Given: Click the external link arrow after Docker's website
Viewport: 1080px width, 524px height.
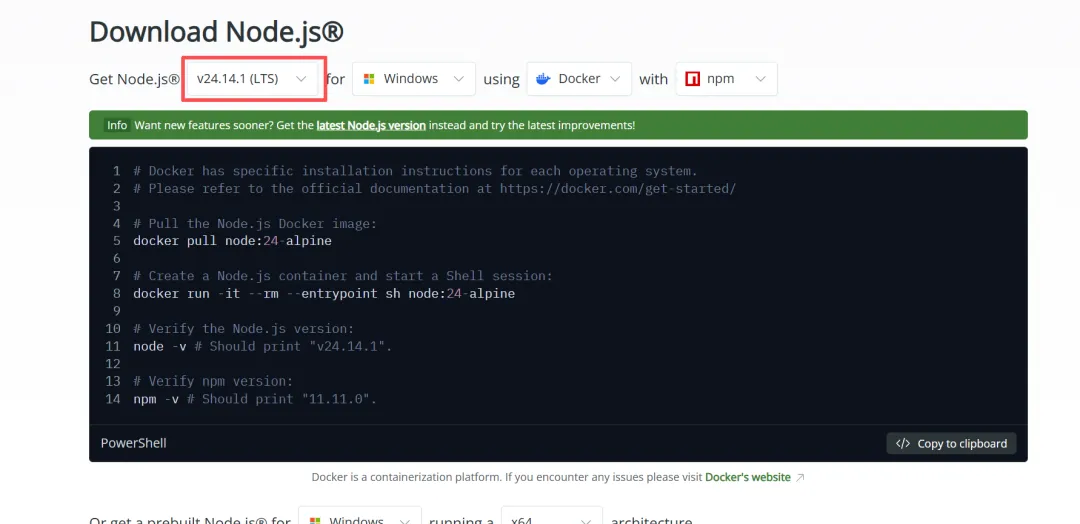Looking at the screenshot, I should (x=800, y=478).
